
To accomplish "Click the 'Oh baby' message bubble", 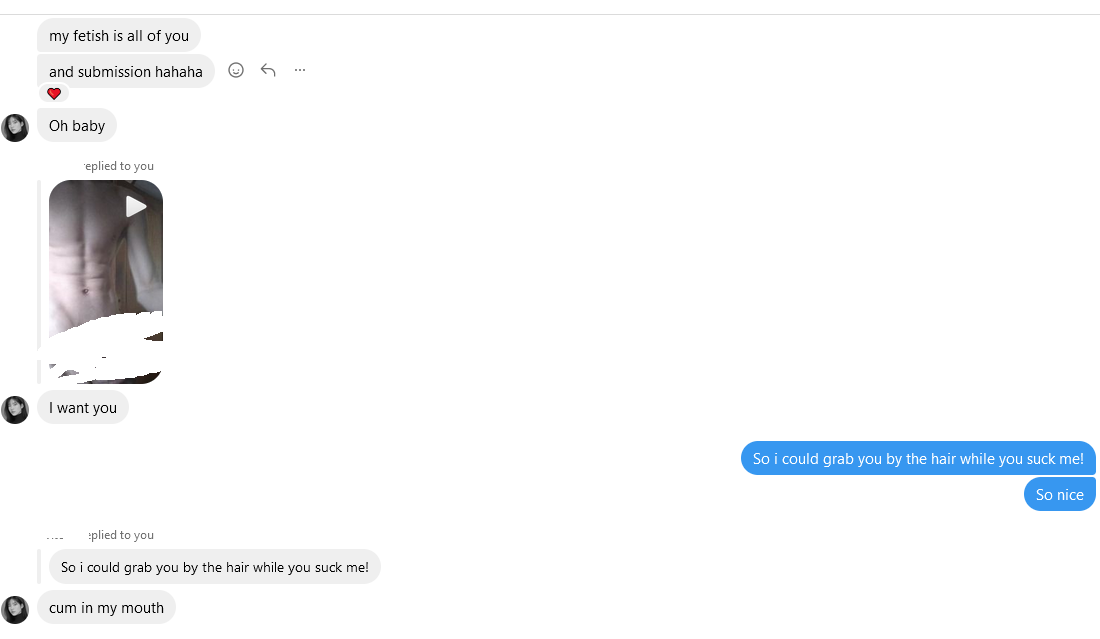I will 77,126.
